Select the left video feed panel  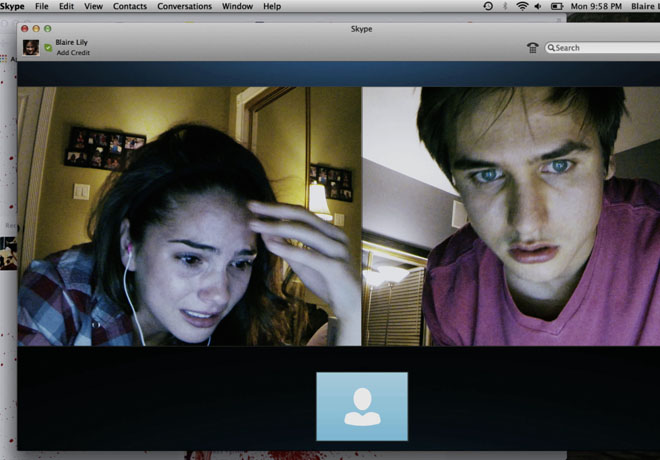click(189, 215)
